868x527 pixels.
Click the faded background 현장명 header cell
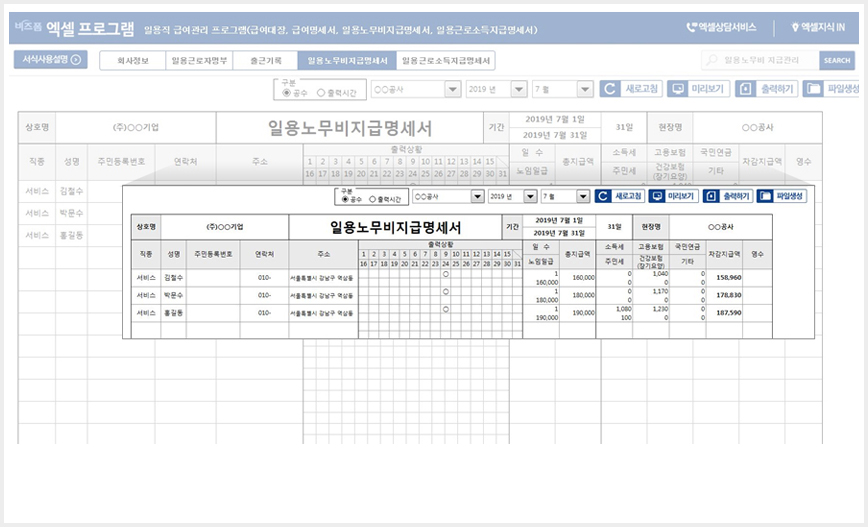pos(670,127)
